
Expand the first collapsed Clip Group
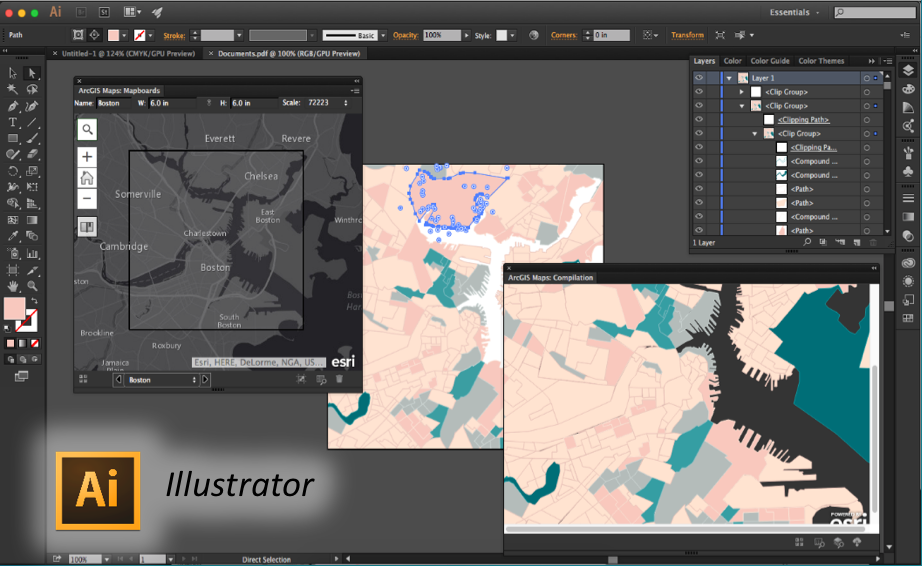[742, 92]
